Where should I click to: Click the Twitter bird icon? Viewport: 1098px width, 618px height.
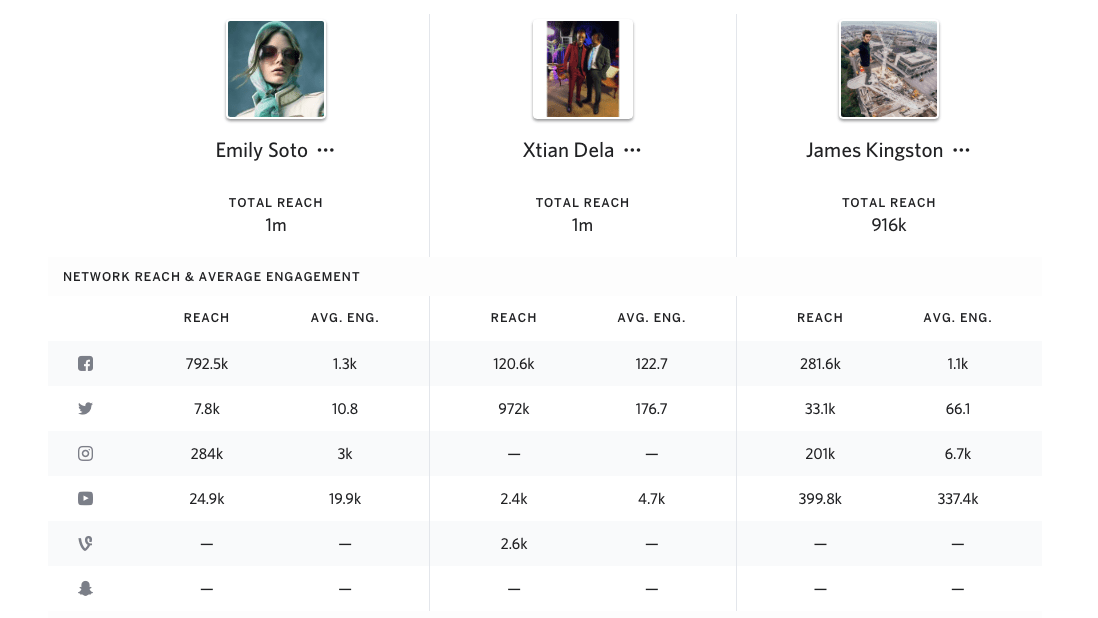85,408
